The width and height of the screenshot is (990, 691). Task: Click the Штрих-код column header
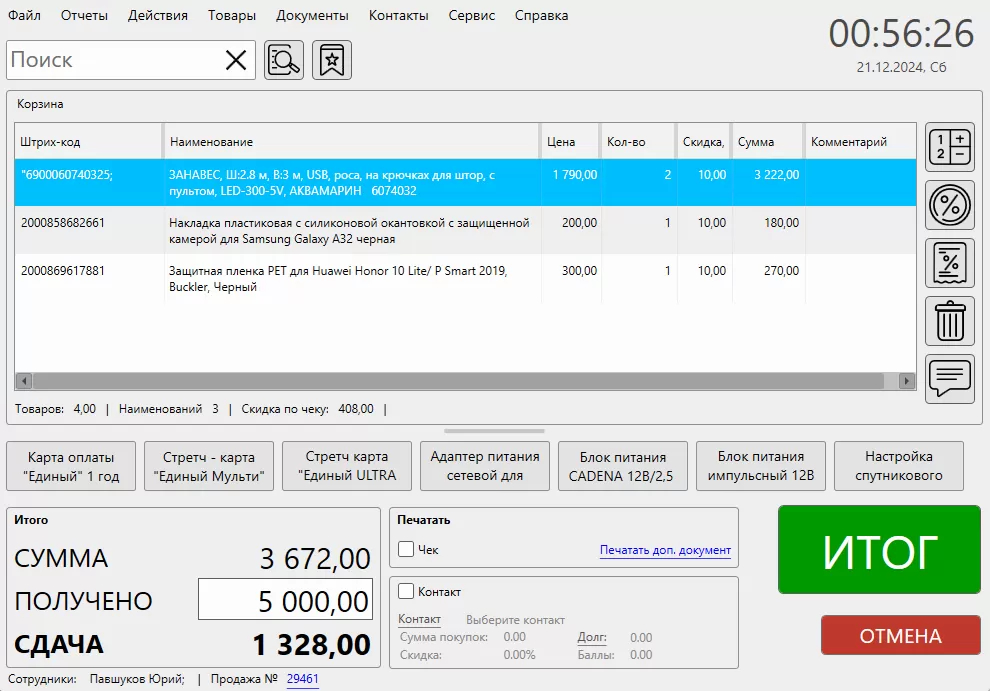88,141
